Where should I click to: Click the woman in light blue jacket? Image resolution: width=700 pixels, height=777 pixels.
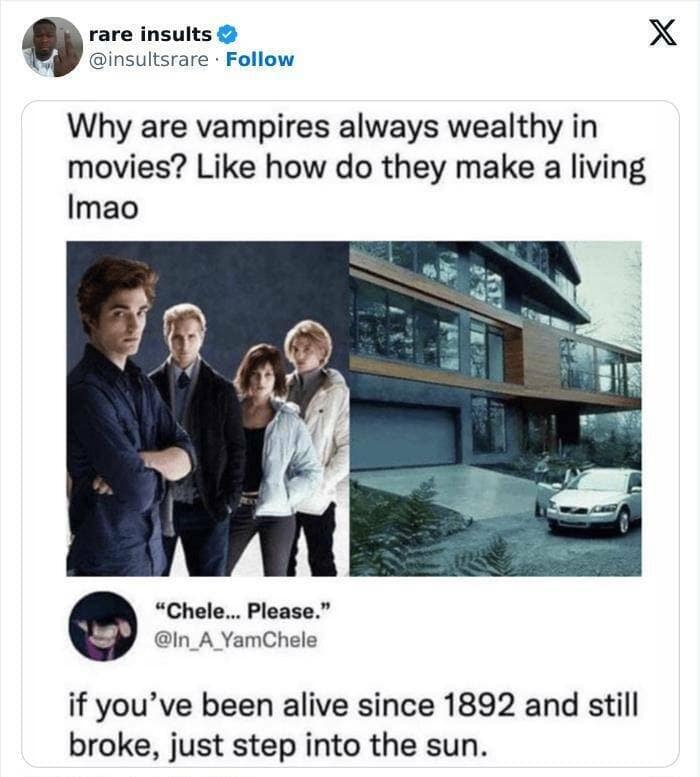[x=275, y=458]
